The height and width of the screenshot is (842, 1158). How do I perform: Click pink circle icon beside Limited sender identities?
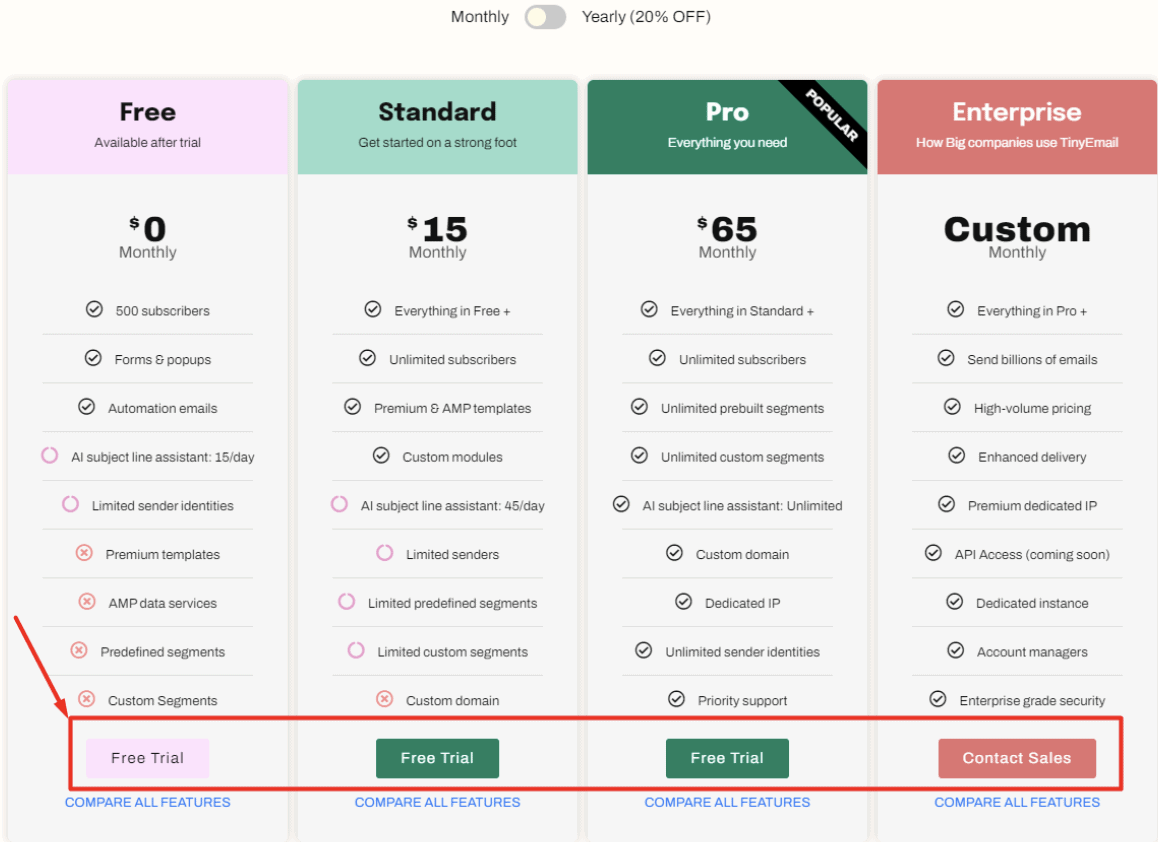70,504
